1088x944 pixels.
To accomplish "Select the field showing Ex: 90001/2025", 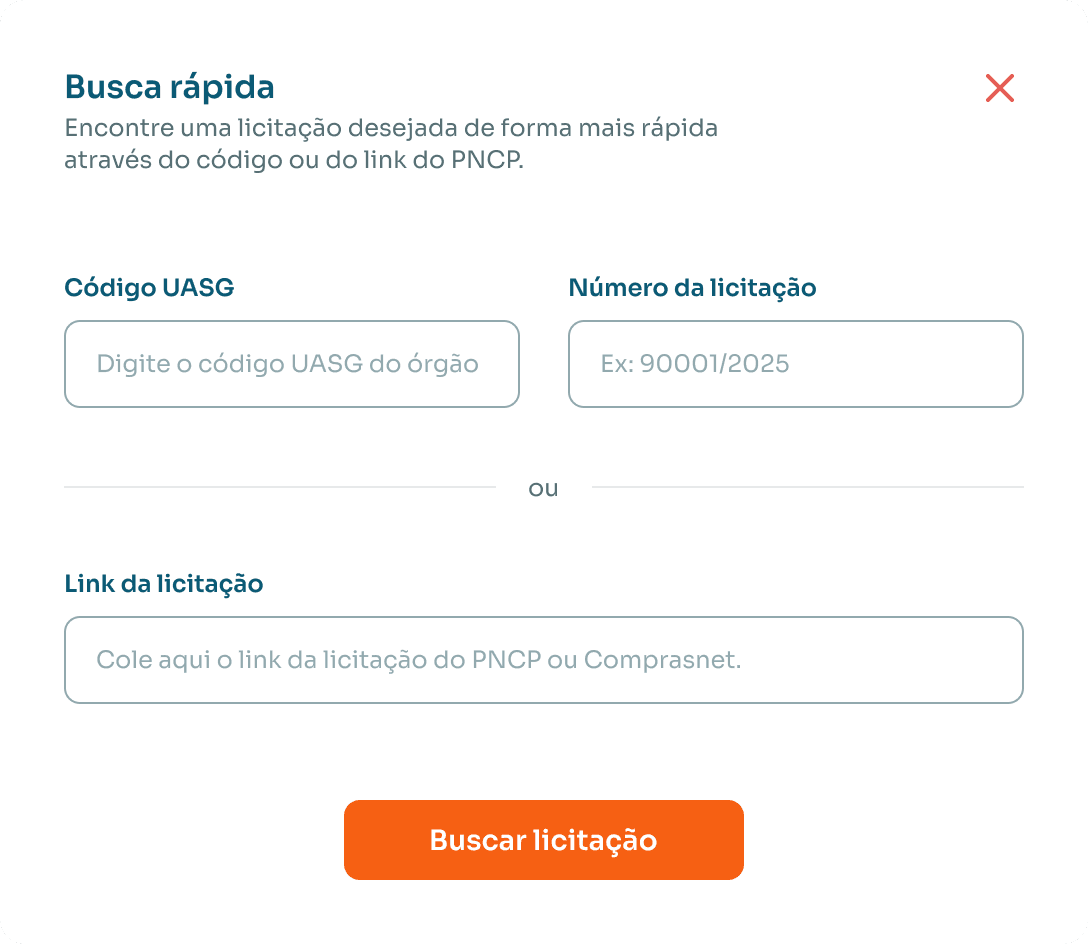I will click(x=795, y=364).
